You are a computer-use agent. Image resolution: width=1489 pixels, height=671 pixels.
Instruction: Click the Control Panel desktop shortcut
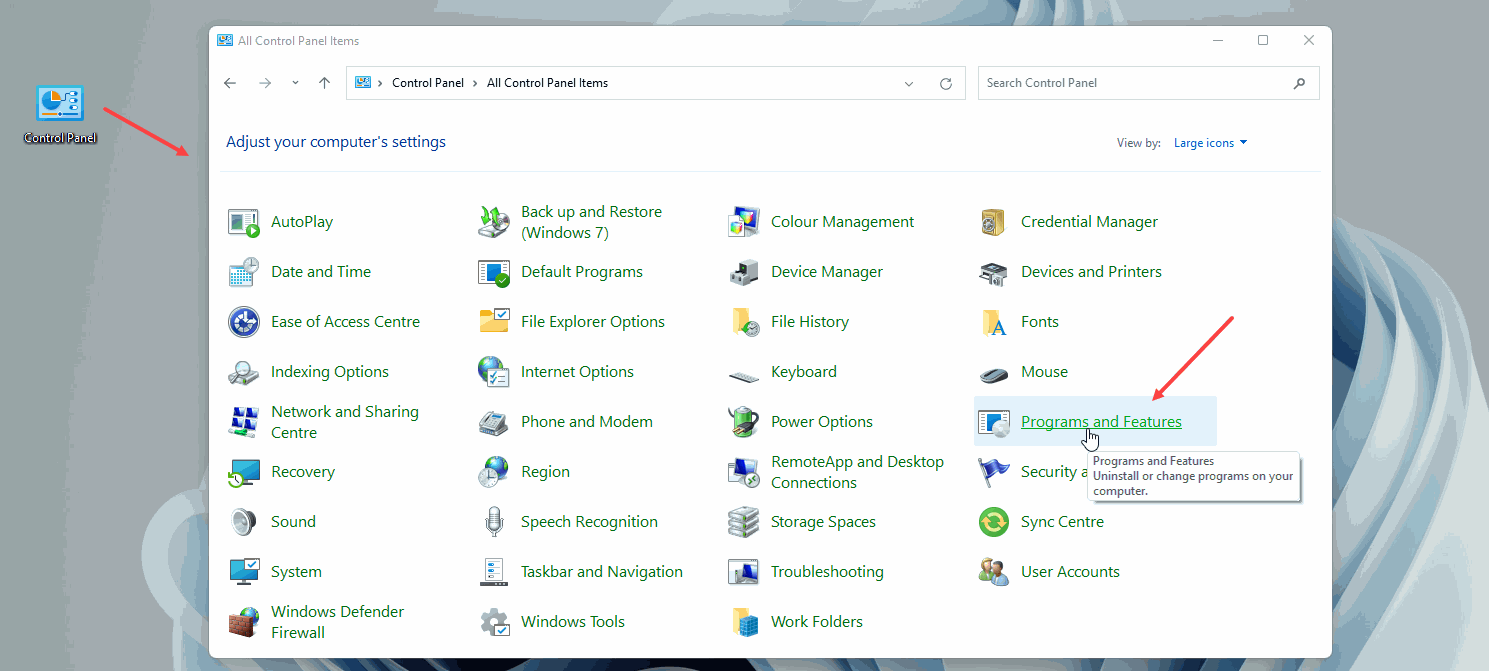click(x=60, y=104)
